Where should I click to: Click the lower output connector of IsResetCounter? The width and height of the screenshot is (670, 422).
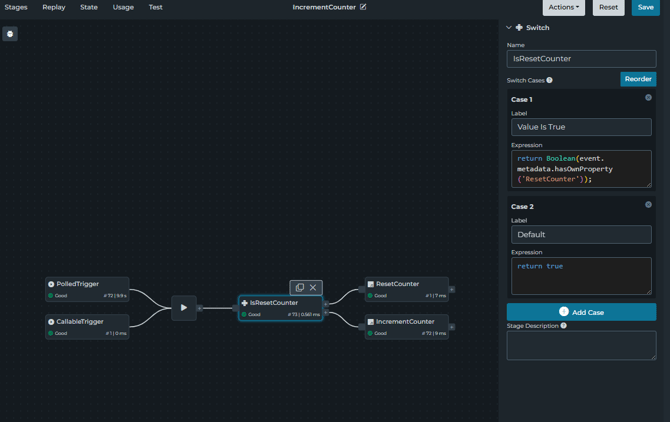click(x=326, y=312)
